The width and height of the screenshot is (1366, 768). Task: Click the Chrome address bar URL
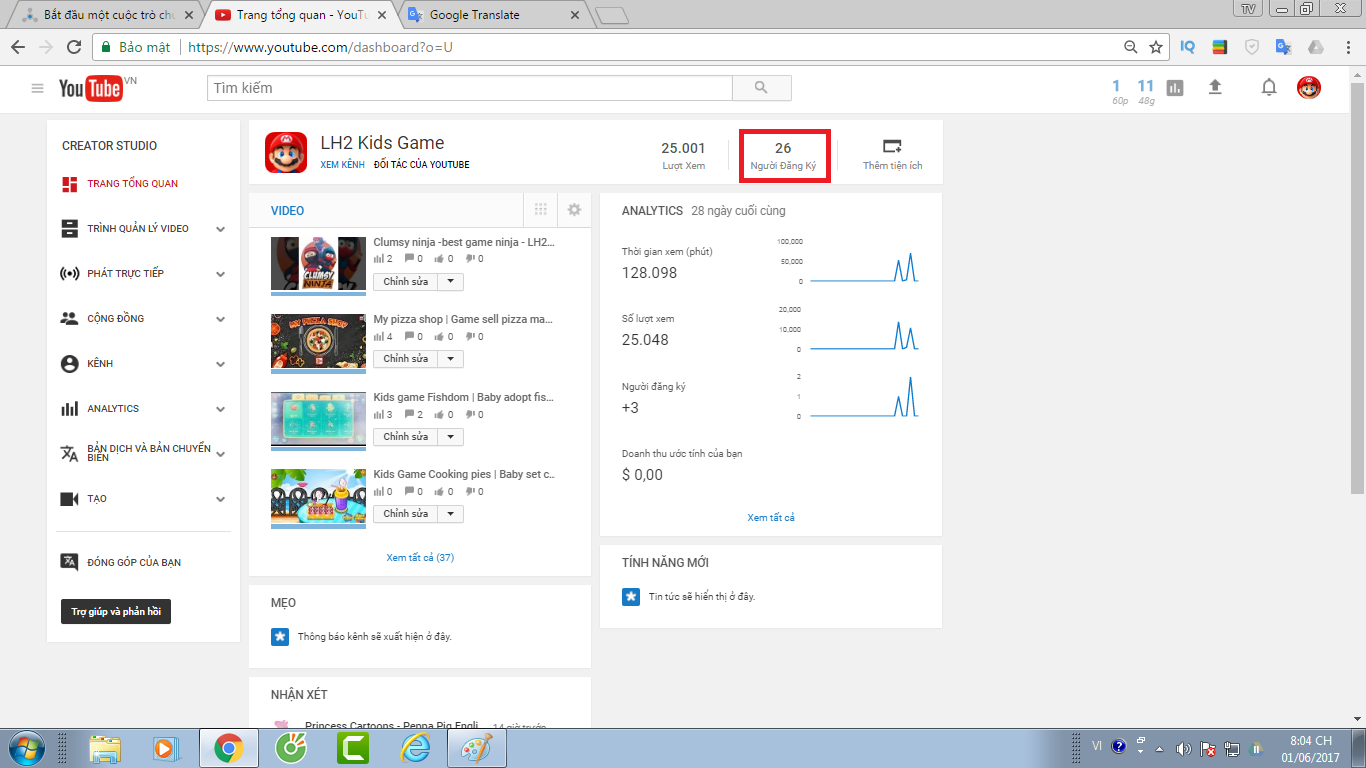320,47
